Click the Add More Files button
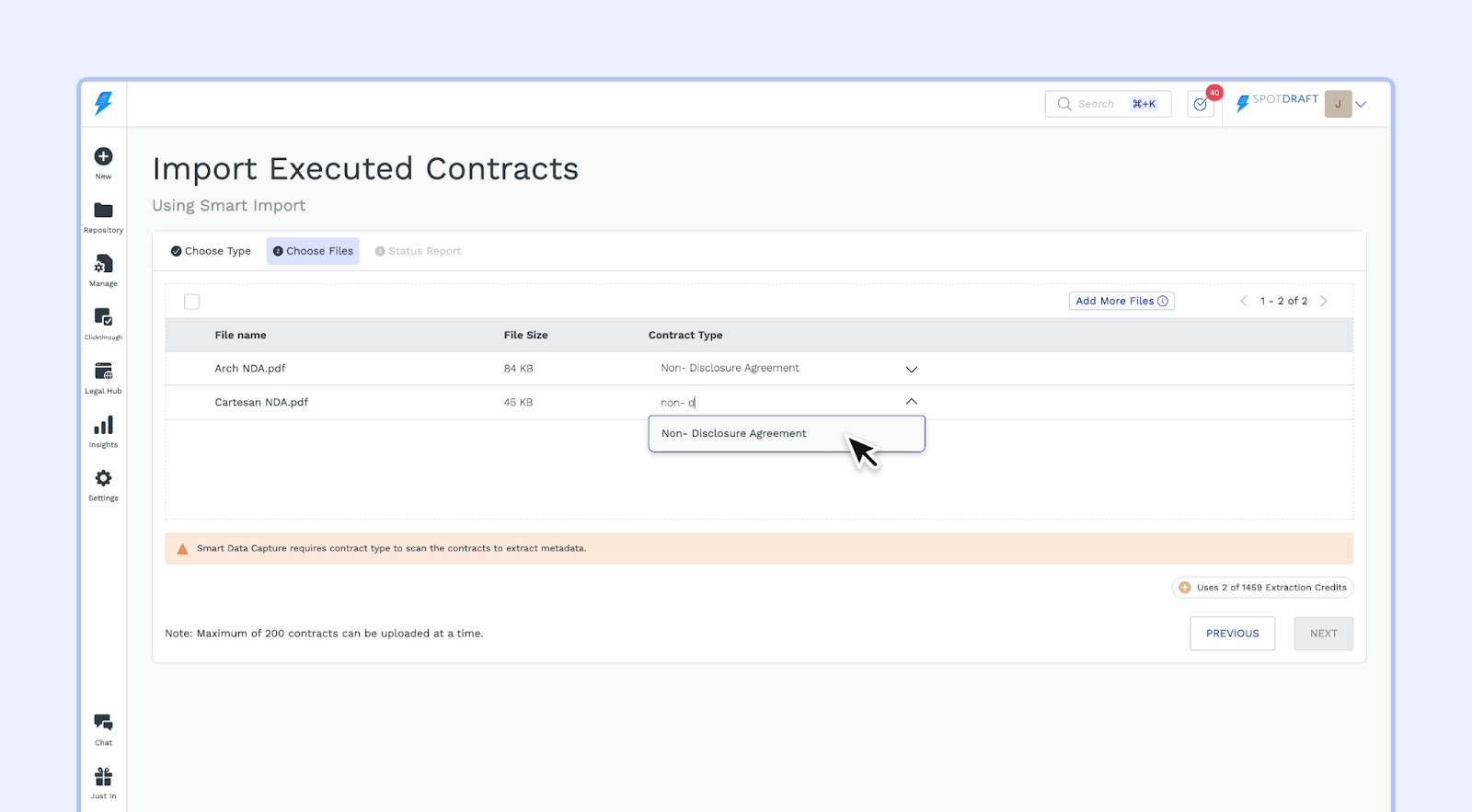1472x812 pixels. [x=1121, y=302]
